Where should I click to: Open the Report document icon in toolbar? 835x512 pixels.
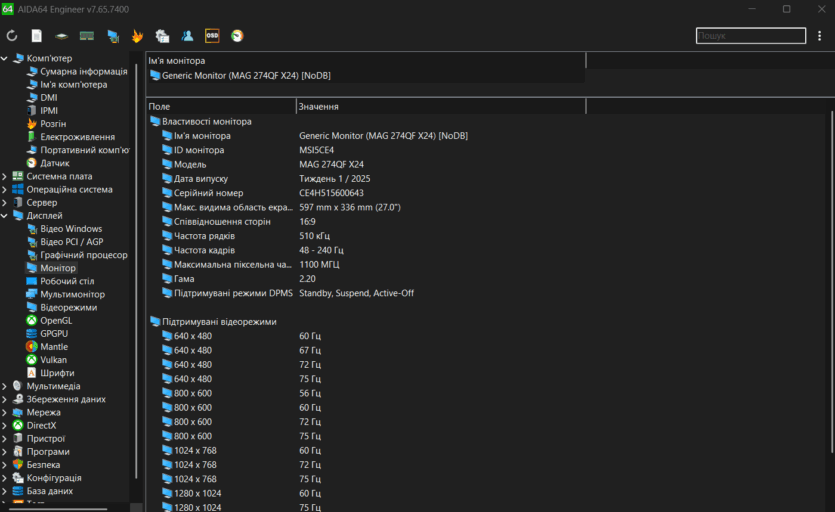pos(37,36)
